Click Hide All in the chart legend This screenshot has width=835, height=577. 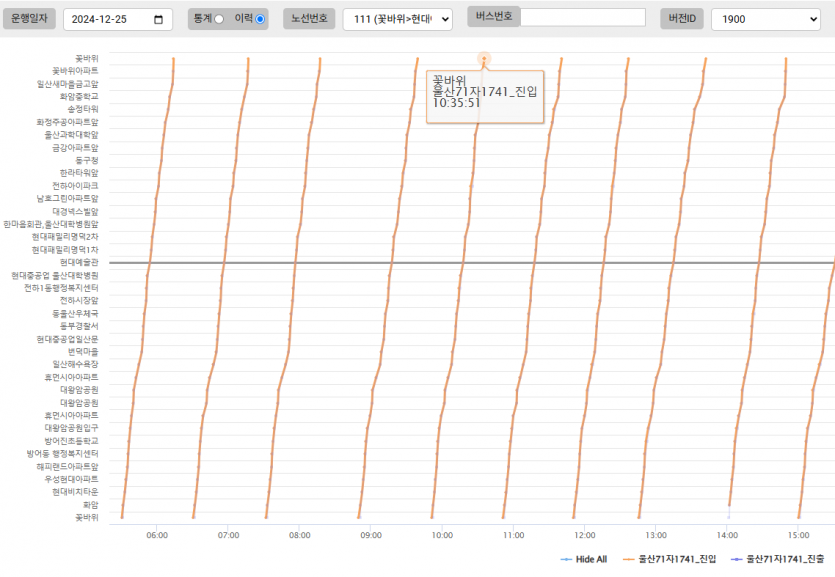(591, 559)
